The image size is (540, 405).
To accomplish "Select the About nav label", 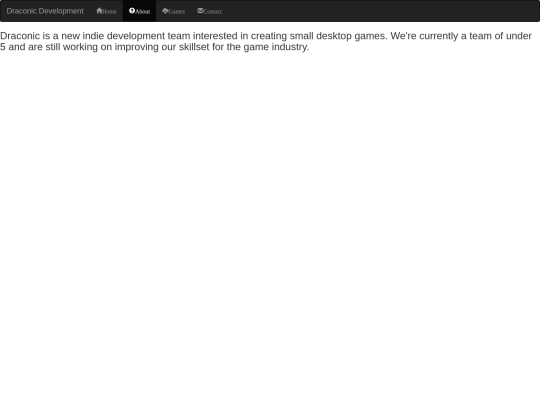I will coord(143,12).
